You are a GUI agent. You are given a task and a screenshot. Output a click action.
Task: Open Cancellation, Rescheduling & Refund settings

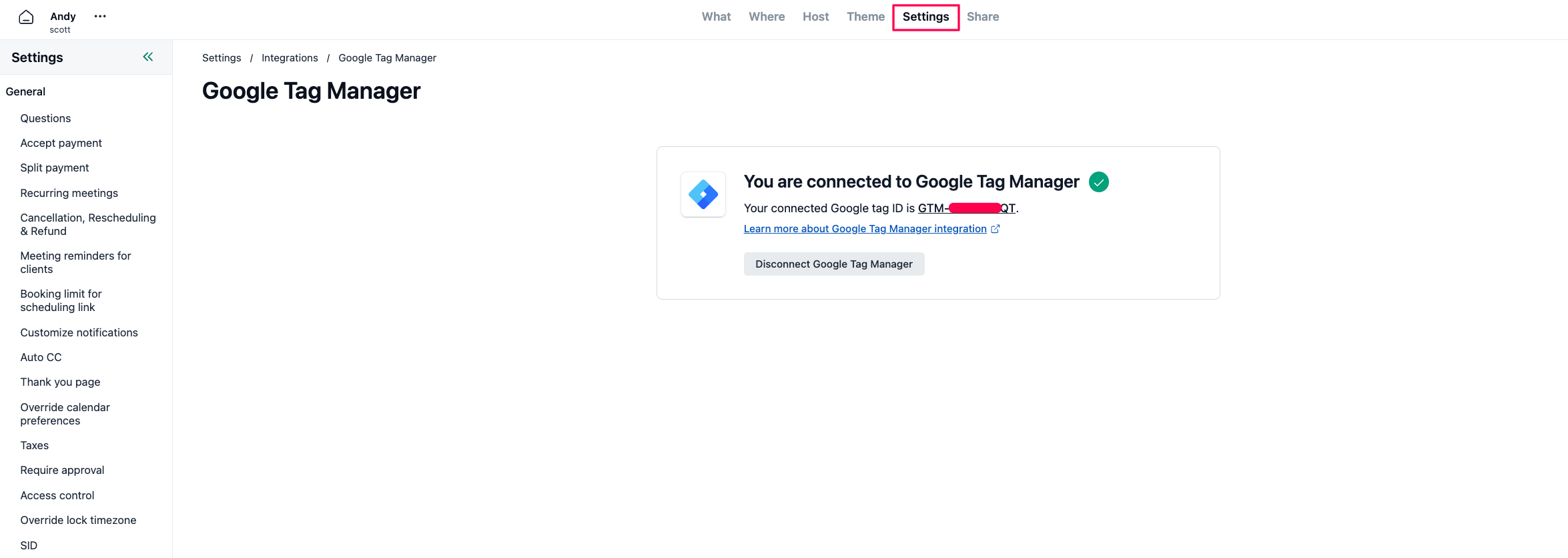[88, 224]
